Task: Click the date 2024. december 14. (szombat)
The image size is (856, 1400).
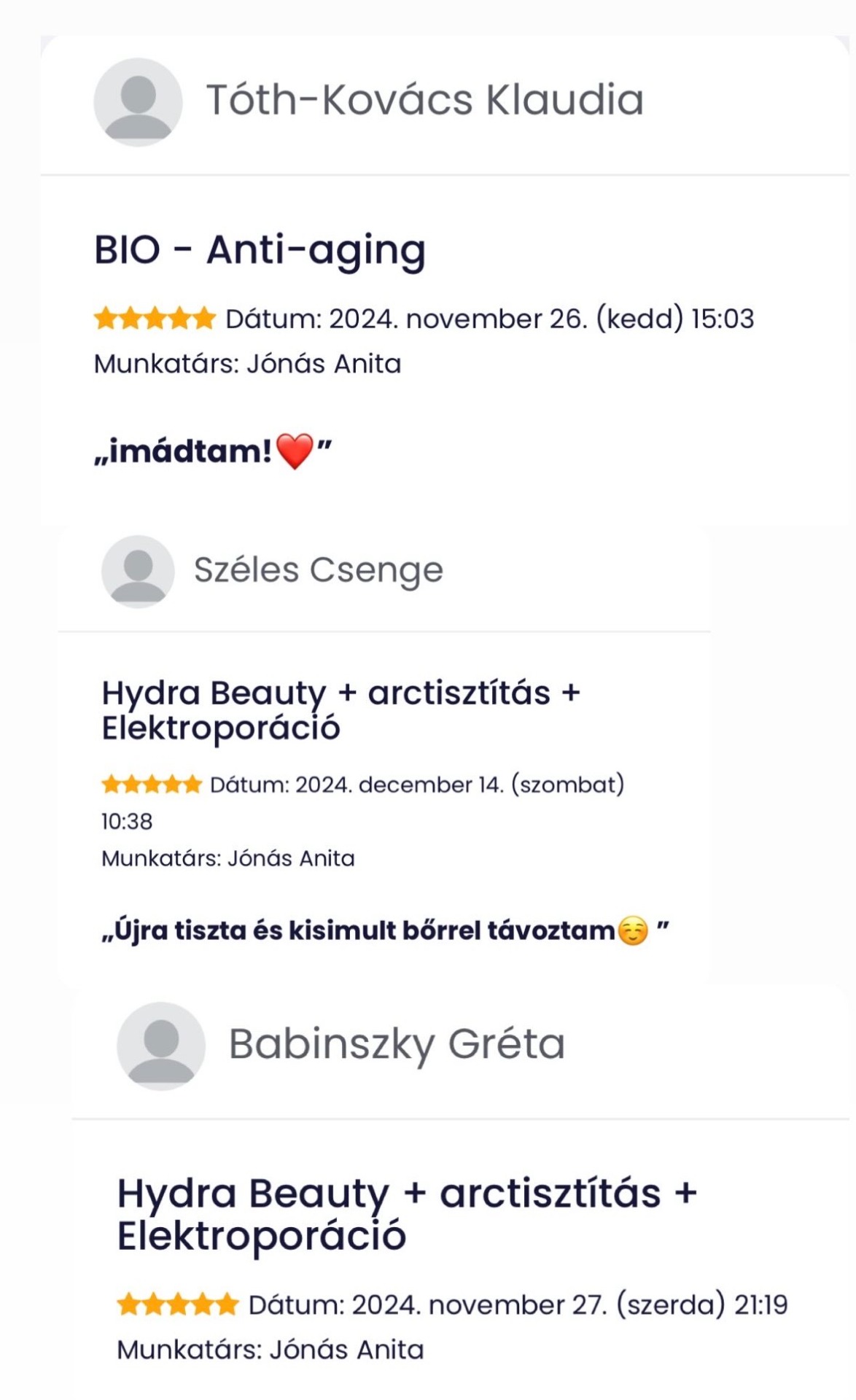Action: (417, 785)
